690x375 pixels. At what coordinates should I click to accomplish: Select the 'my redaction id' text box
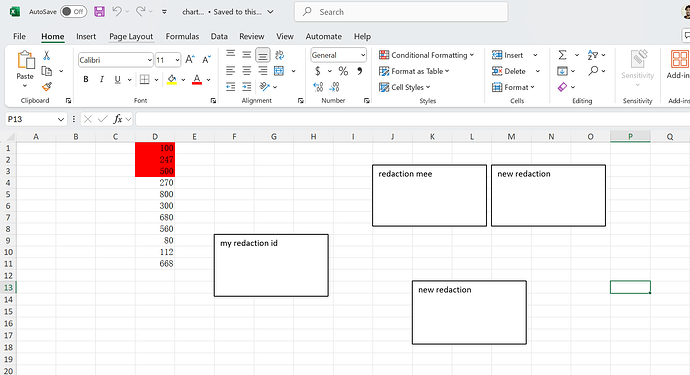pyautogui.click(x=271, y=265)
